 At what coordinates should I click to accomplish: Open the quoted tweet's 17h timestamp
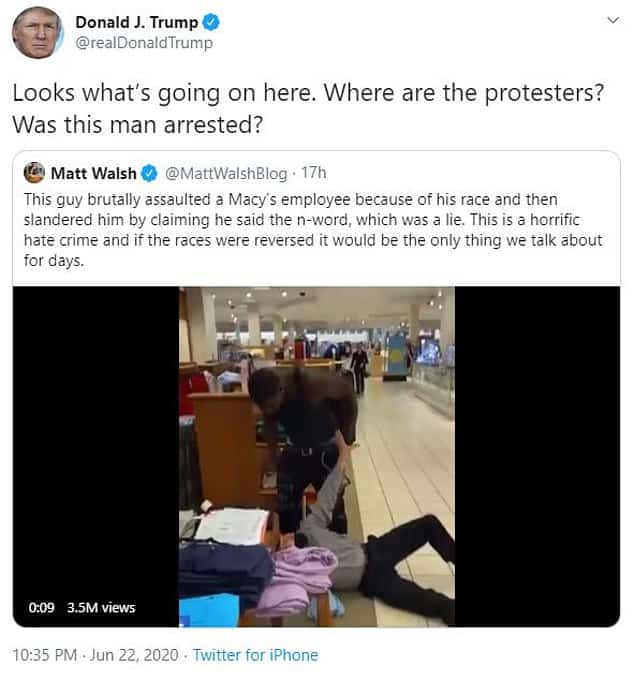(314, 173)
